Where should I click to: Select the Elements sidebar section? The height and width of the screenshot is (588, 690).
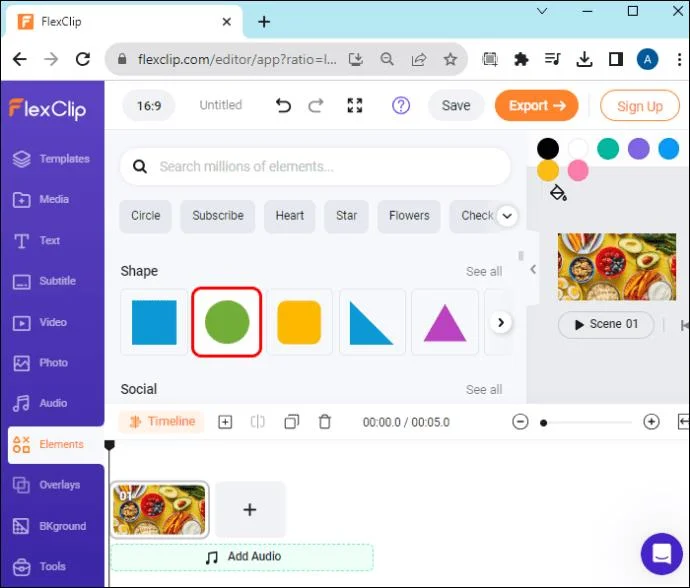click(x=56, y=445)
